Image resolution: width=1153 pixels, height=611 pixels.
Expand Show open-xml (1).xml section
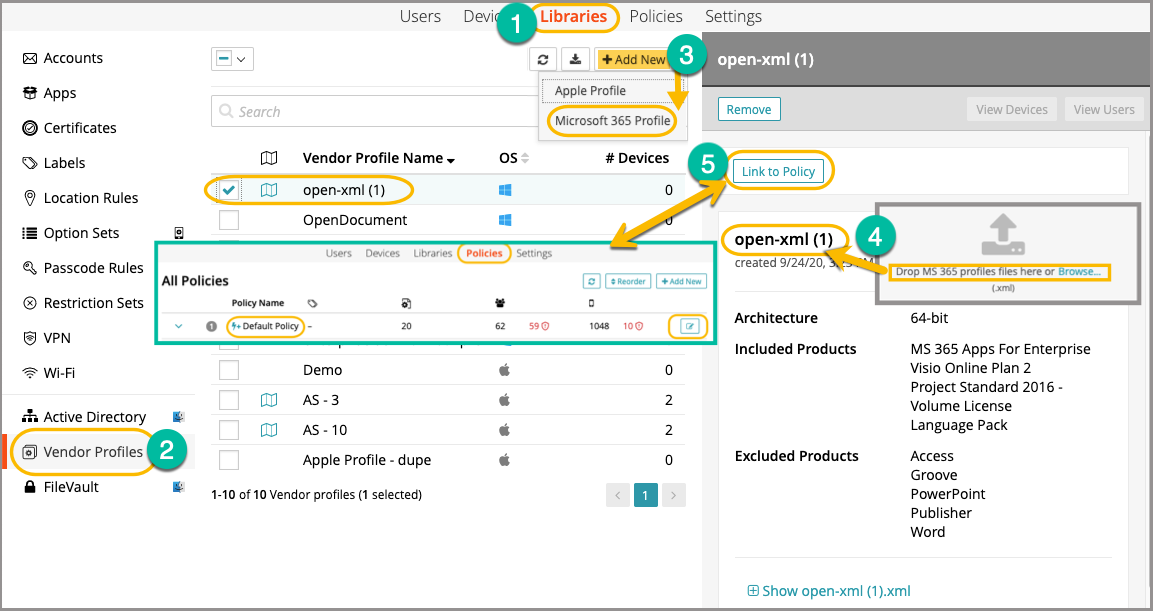click(829, 591)
